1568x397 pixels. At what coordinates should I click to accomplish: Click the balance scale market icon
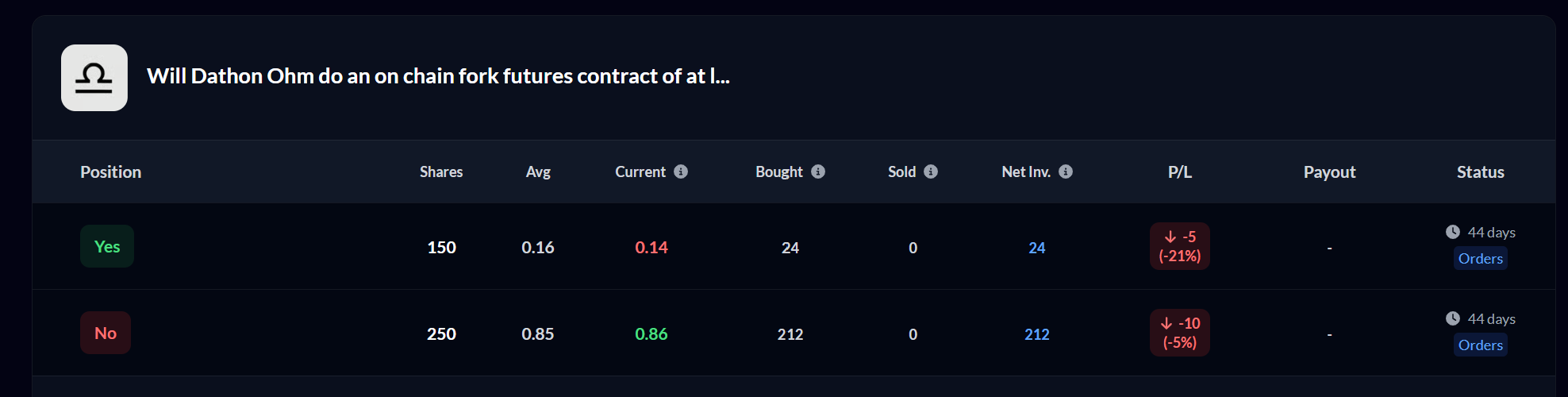(94, 78)
